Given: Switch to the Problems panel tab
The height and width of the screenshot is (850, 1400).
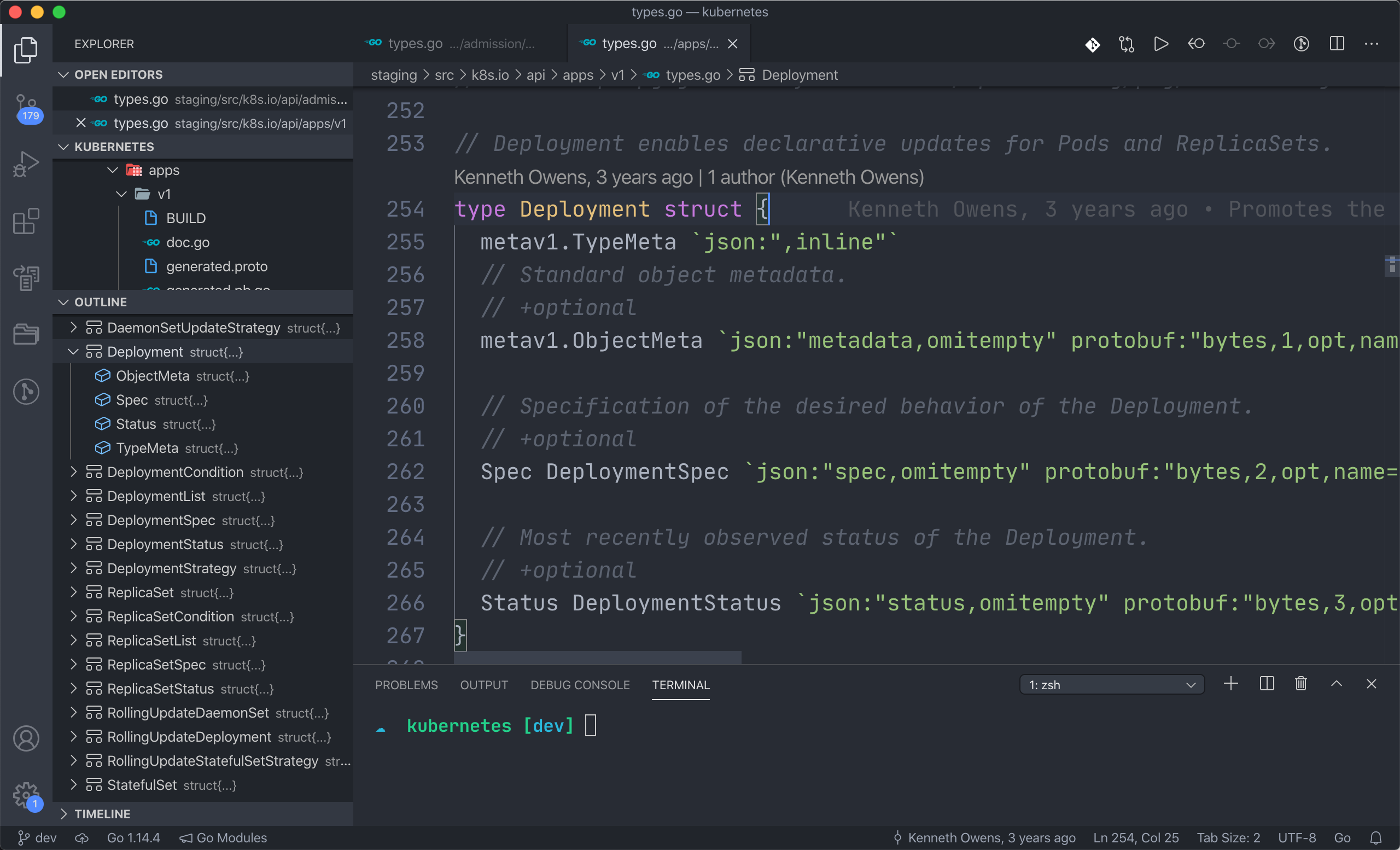Looking at the screenshot, I should tap(406, 684).
